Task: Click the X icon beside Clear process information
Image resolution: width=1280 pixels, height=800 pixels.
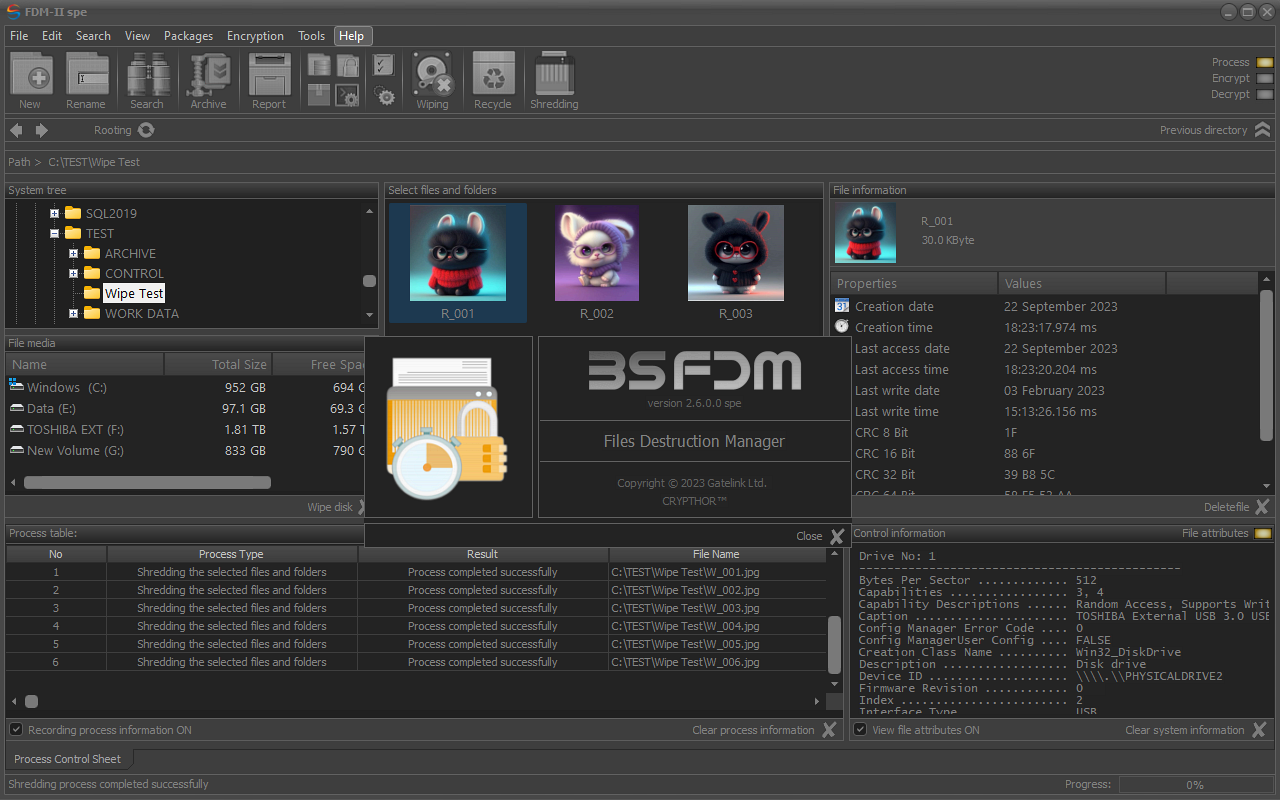Action: pos(828,730)
